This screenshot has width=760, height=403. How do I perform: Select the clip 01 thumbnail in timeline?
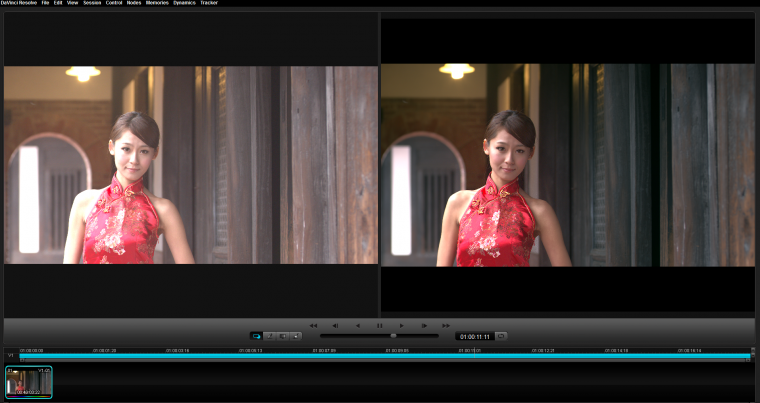pos(29,382)
